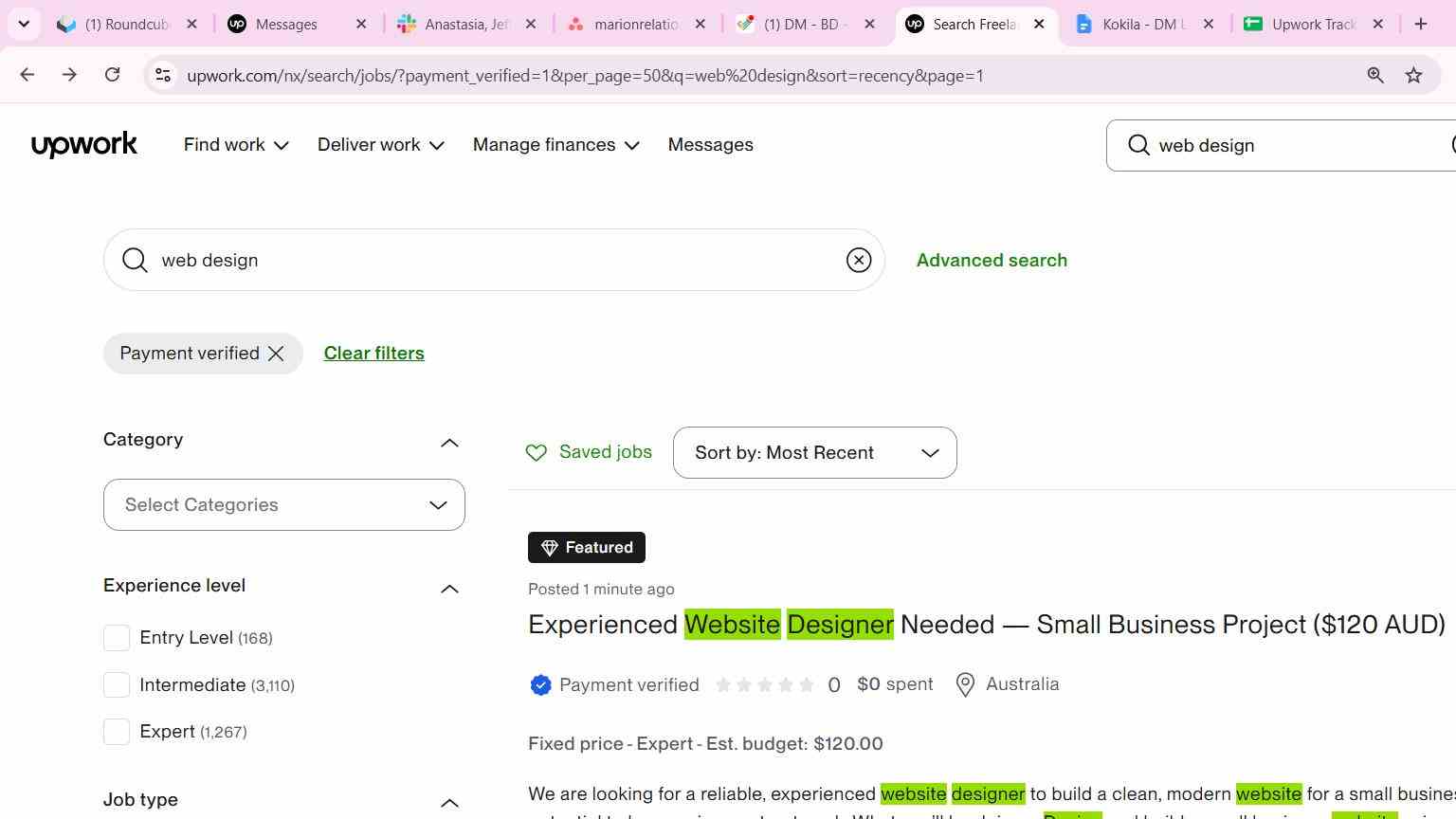Switch to the Upwork Tracker tab

[1315, 24]
